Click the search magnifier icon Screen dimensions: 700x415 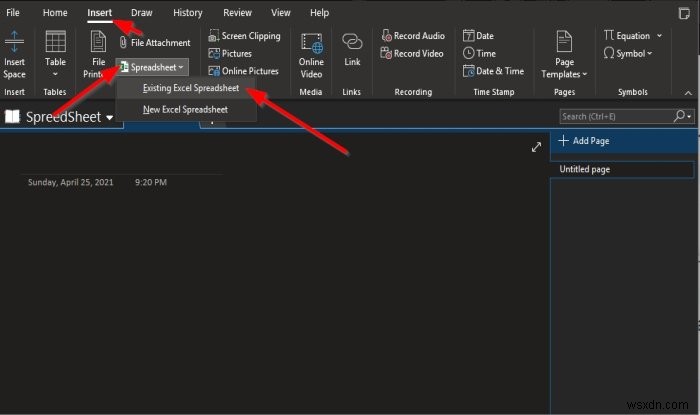pyautogui.click(x=679, y=116)
